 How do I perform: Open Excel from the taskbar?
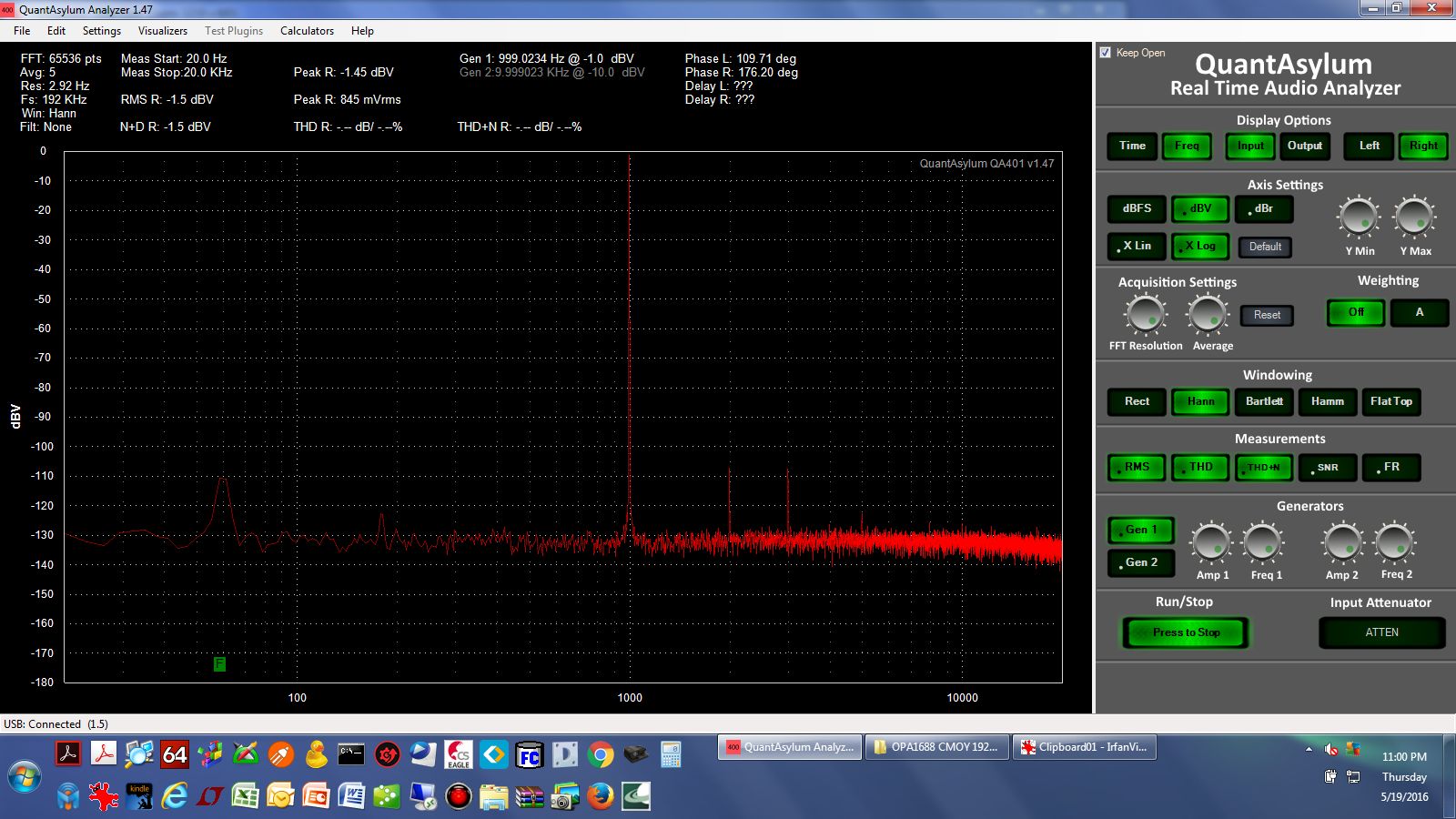[x=246, y=797]
